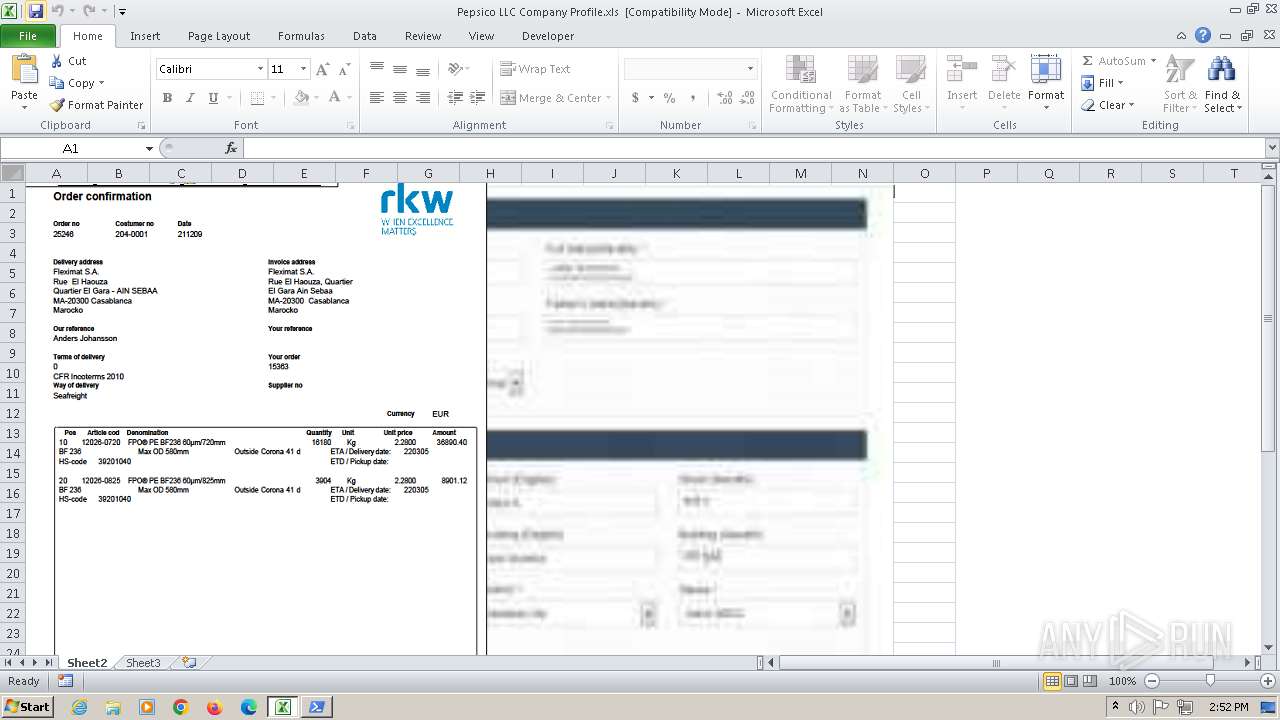Open Conditional Formatting menu
Image resolution: width=1280 pixels, height=720 pixels.
pos(801,84)
